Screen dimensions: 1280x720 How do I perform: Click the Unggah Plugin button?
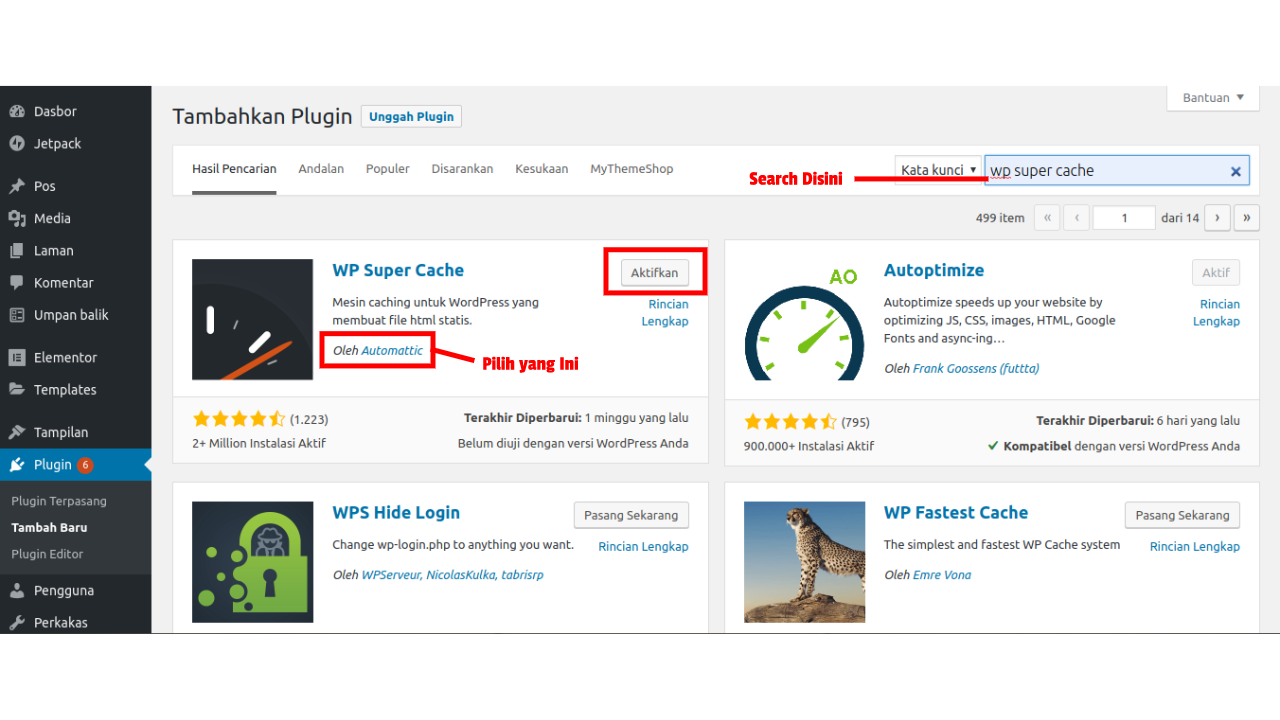pos(411,117)
